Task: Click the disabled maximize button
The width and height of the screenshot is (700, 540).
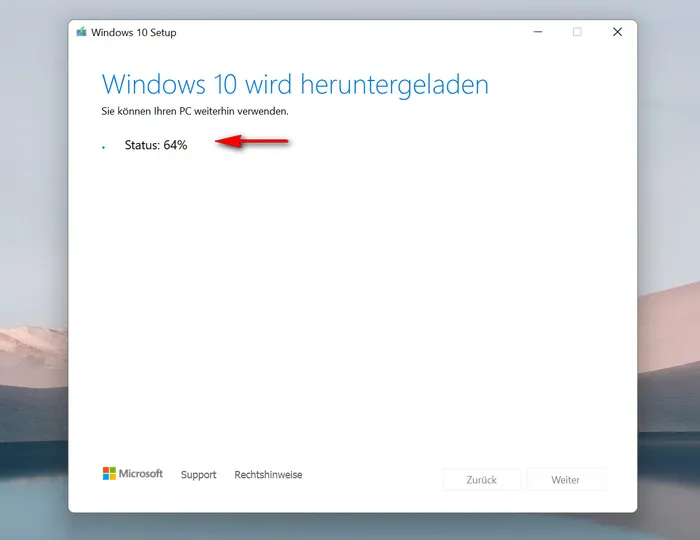Action: coord(577,32)
